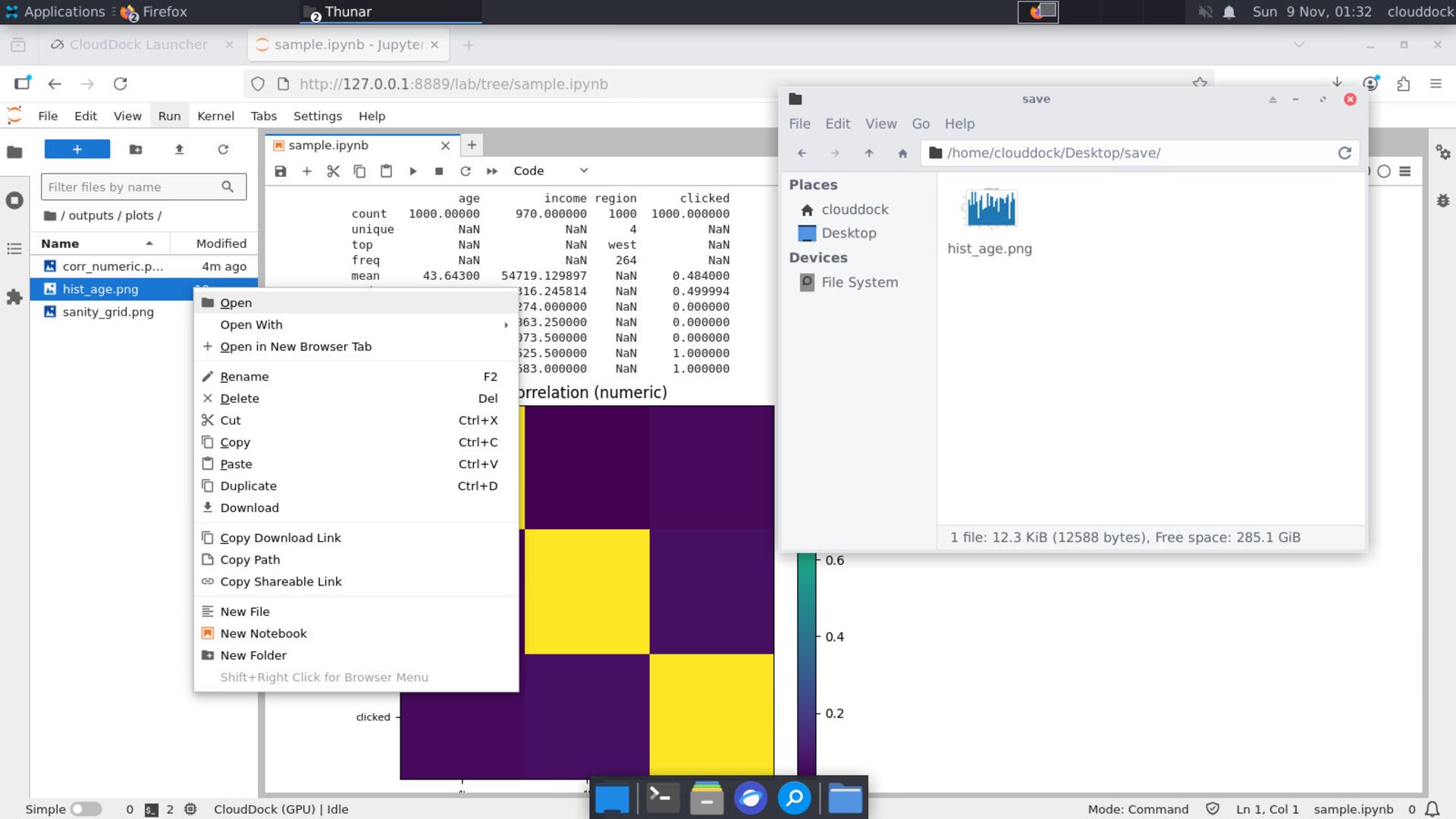Open the Code cell type dropdown
The width and height of the screenshot is (1456, 819).
coord(550,171)
